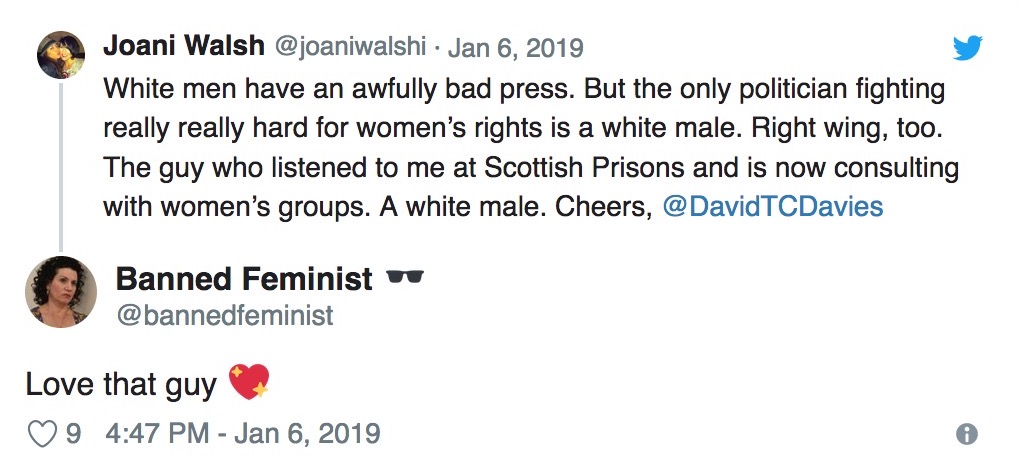Image resolution: width=1019 pixels, height=474 pixels.
Task: Click the sunglasses emoji beside Banned Feminist
Action: [x=405, y=277]
